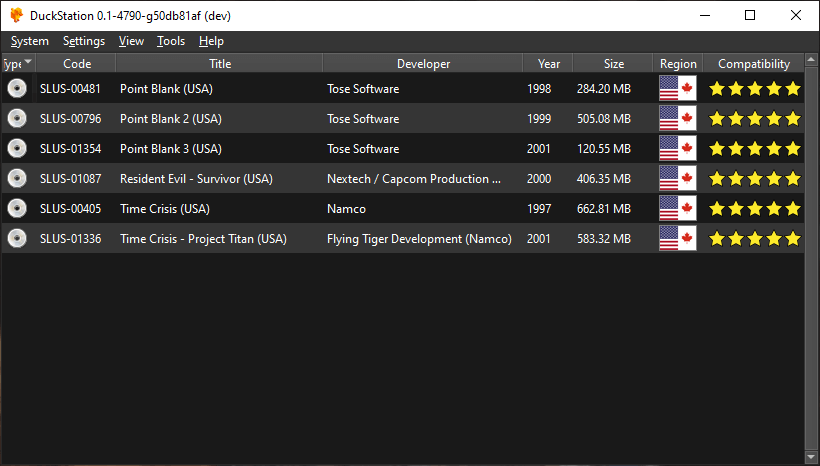
Task: Open the Help menu
Action: click(211, 41)
